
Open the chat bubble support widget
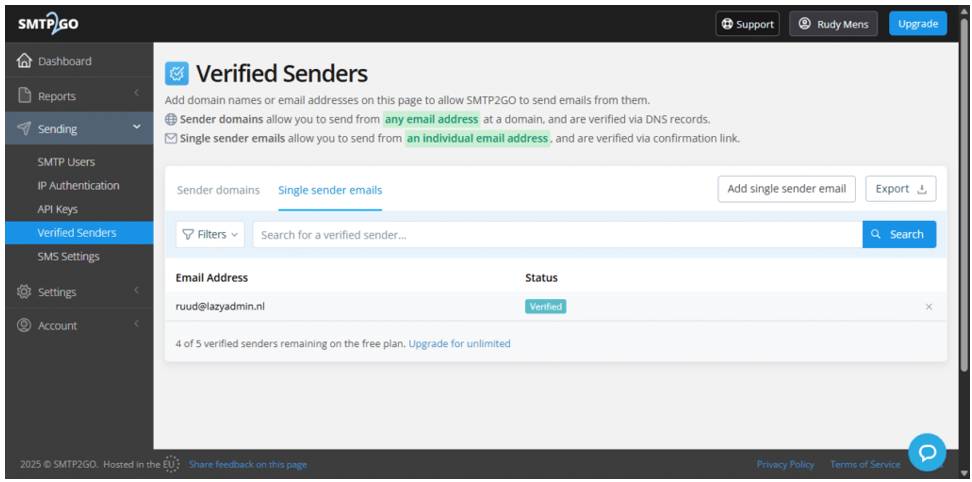927,452
